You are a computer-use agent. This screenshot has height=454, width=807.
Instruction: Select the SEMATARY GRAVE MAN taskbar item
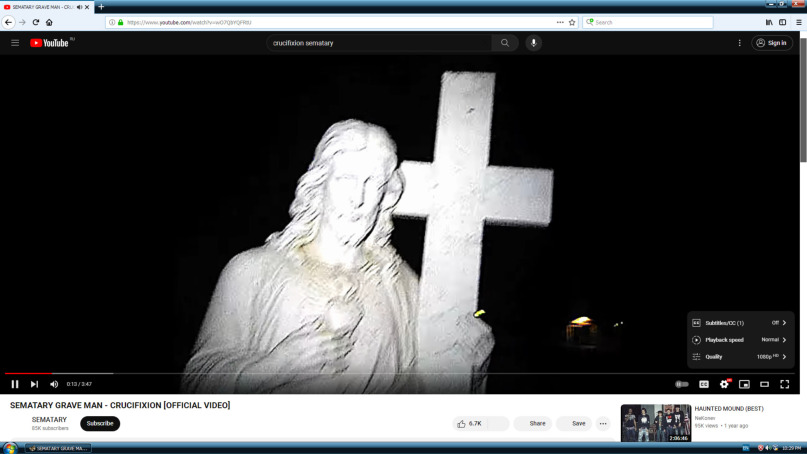click(x=59, y=448)
